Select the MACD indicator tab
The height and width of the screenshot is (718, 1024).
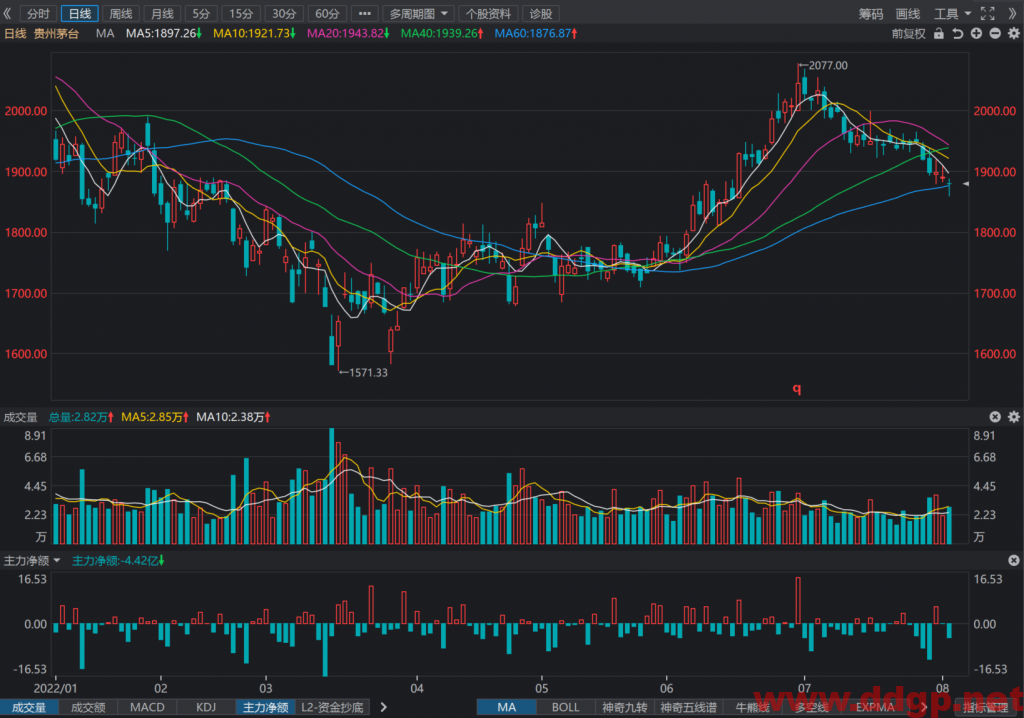pos(147,707)
